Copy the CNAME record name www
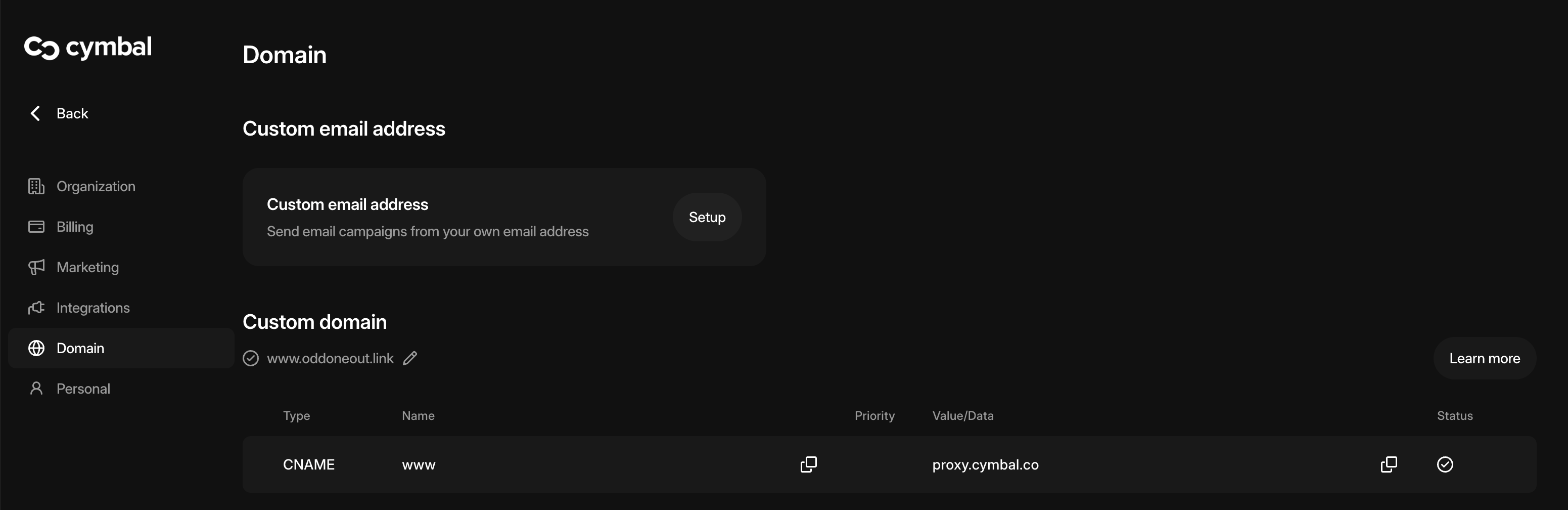 click(808, 464)
